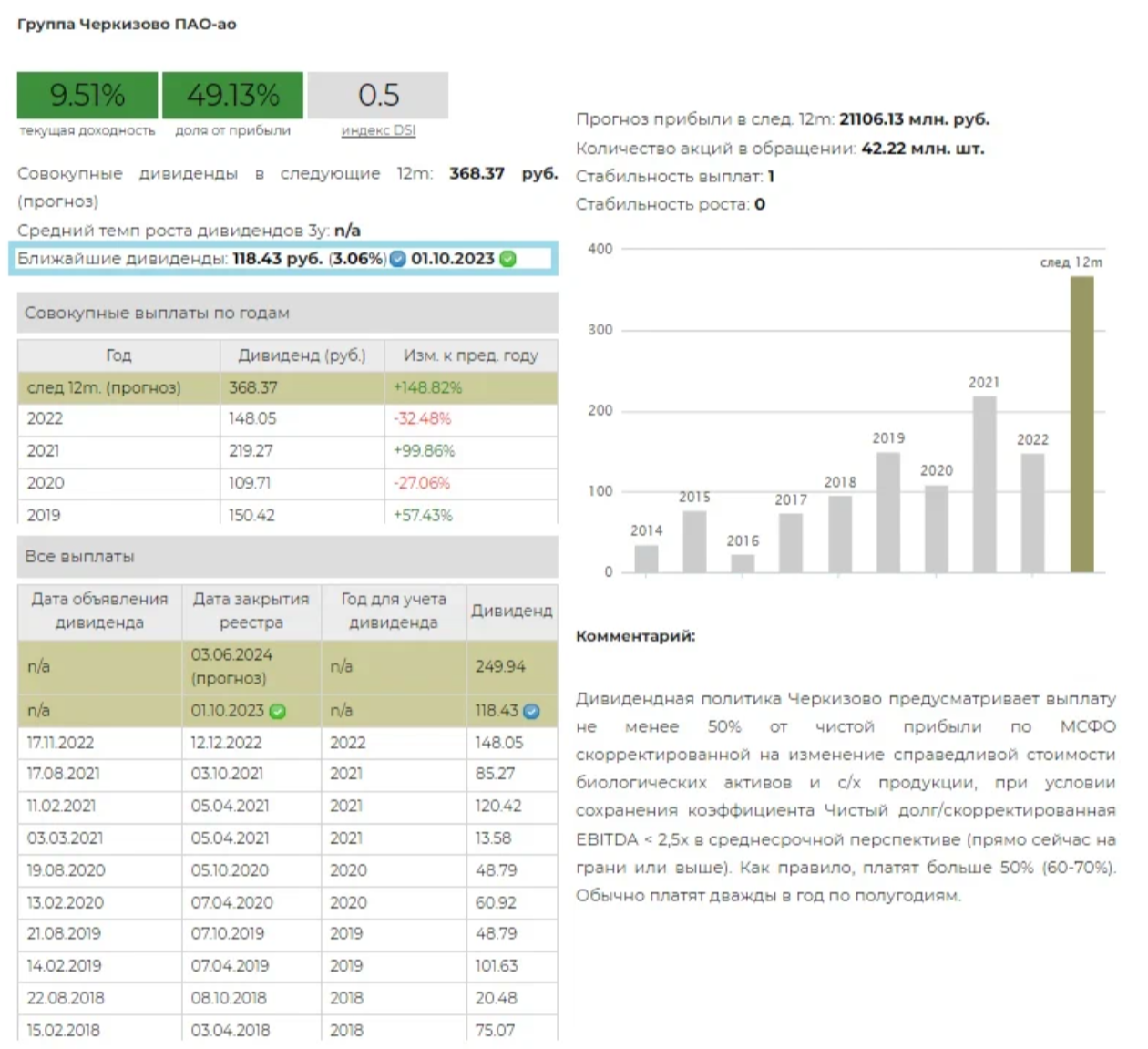Click 'Дата закрытия реестра' column header
The width and height of the screenshot is (1148, 1049).
pos(251,611)
